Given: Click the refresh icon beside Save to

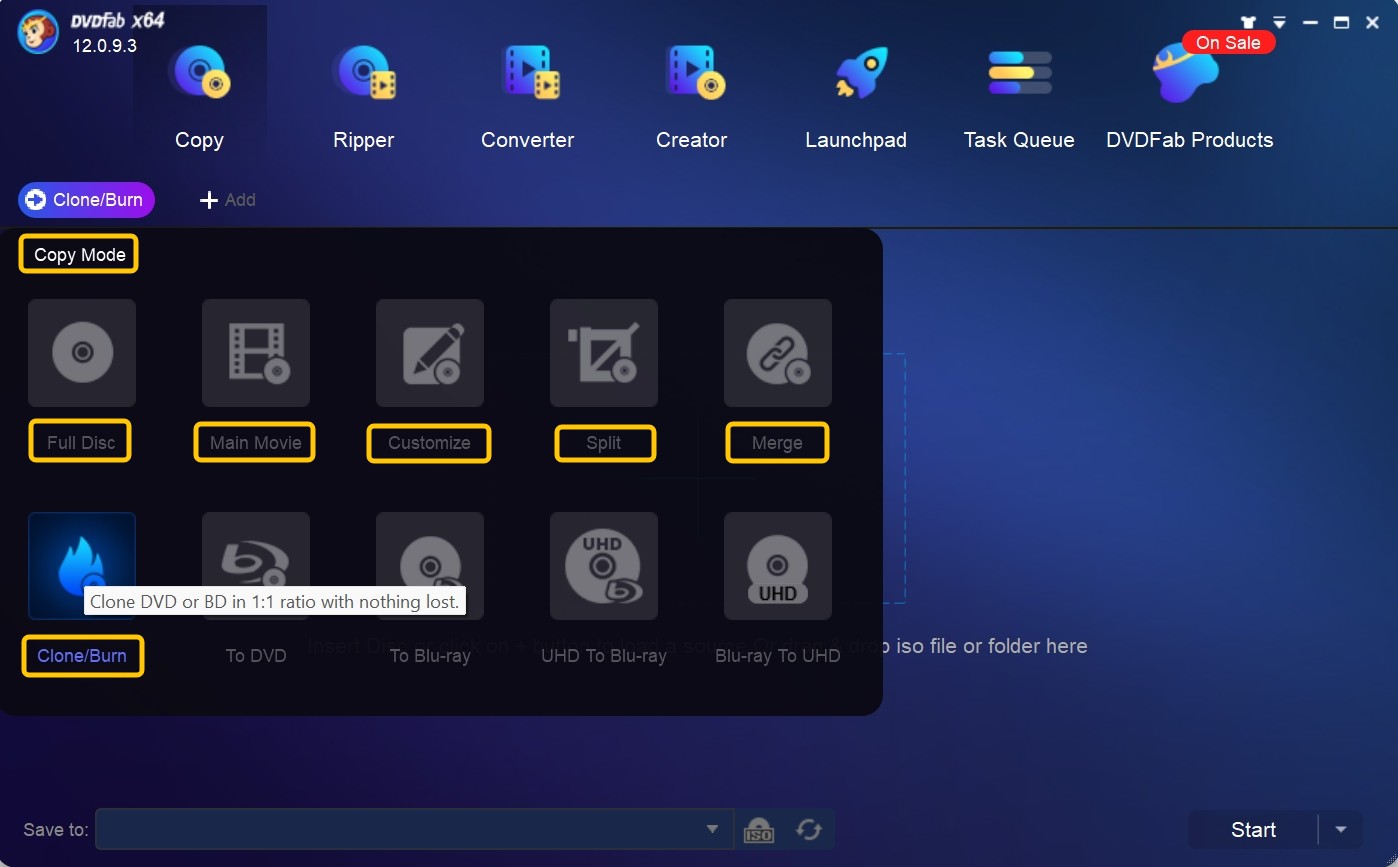Looking at the screenshot, I should coord(809,830).
